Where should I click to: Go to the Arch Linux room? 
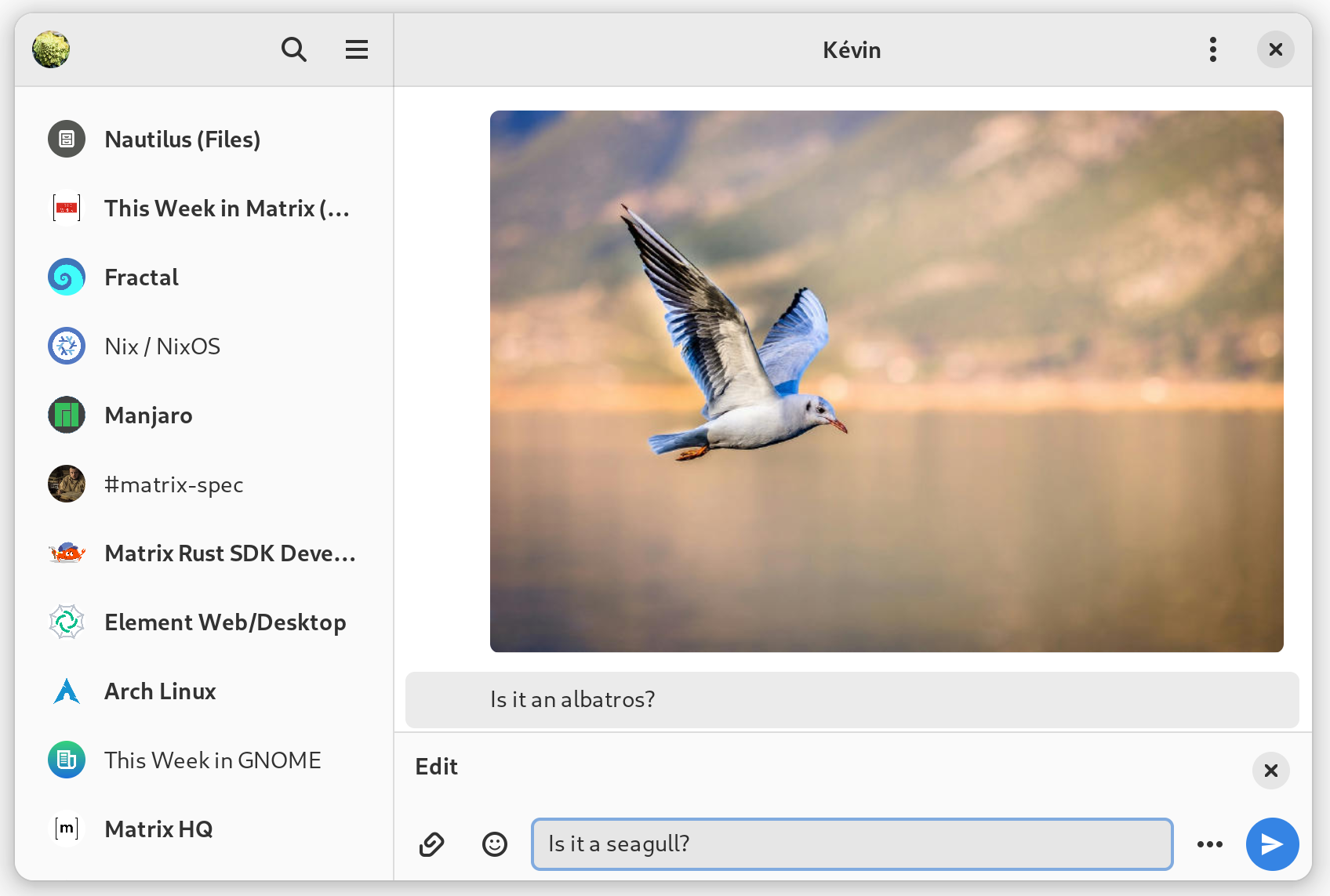point(160,691)
